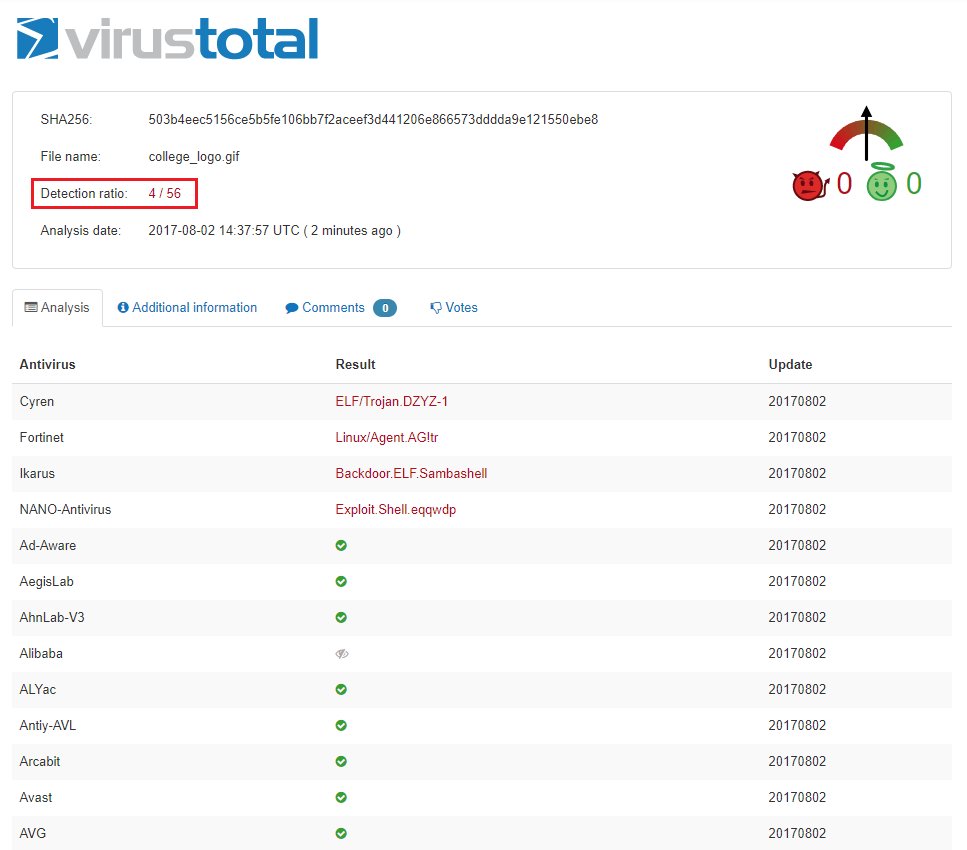Click the ALYac clean checkmark icon
Image resolution: width=967 pixels, height=850 pixels.
pos(341,690)
